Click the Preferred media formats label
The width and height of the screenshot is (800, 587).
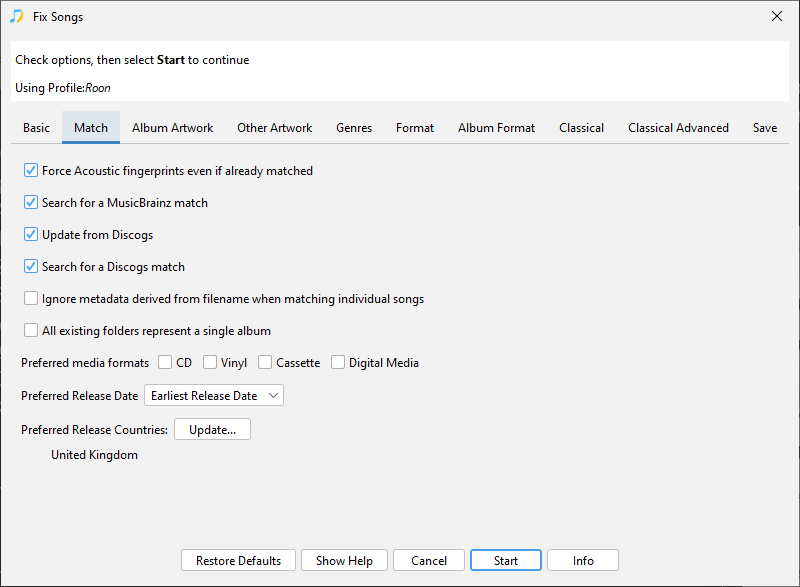[85, 363]
